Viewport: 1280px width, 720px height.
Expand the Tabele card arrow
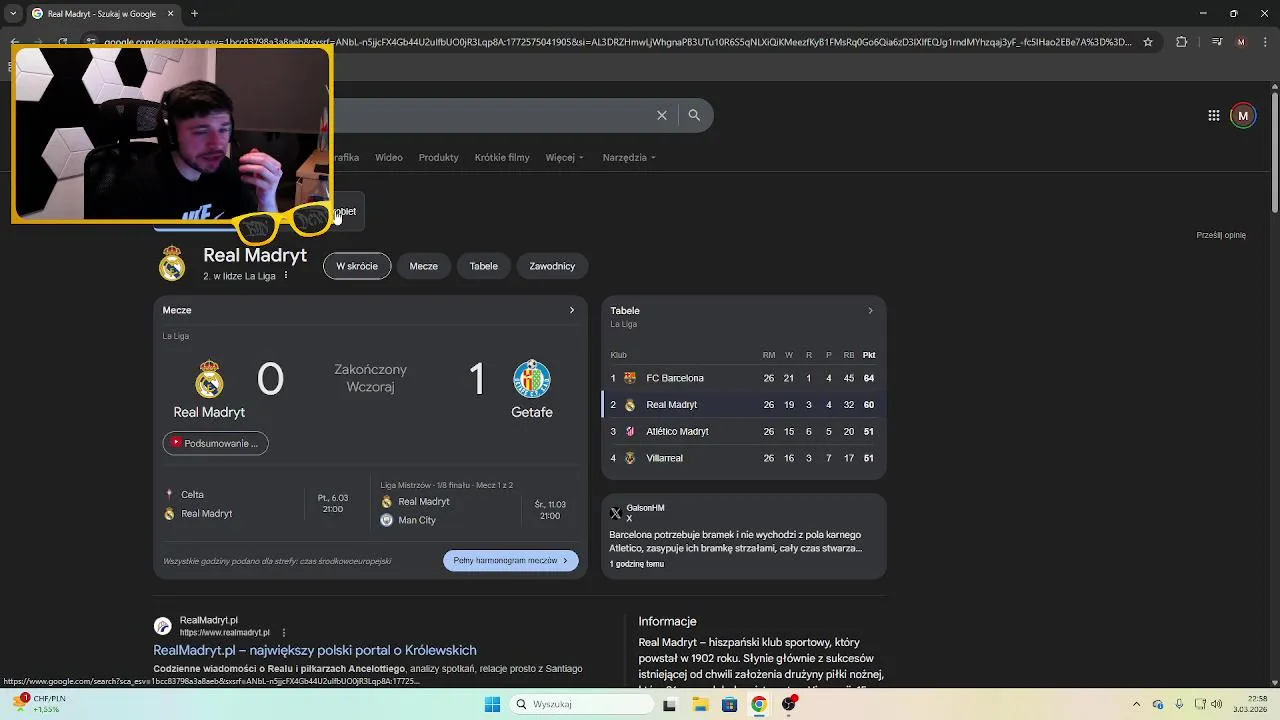click(x=870, y=310)
